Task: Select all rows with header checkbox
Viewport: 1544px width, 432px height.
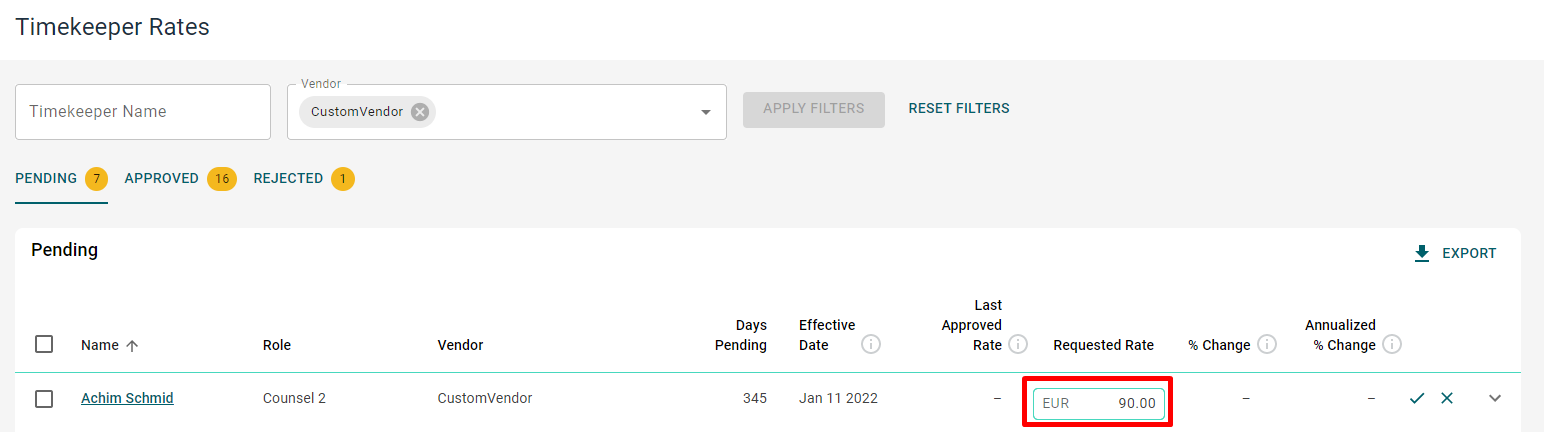Action: [44, 344]
